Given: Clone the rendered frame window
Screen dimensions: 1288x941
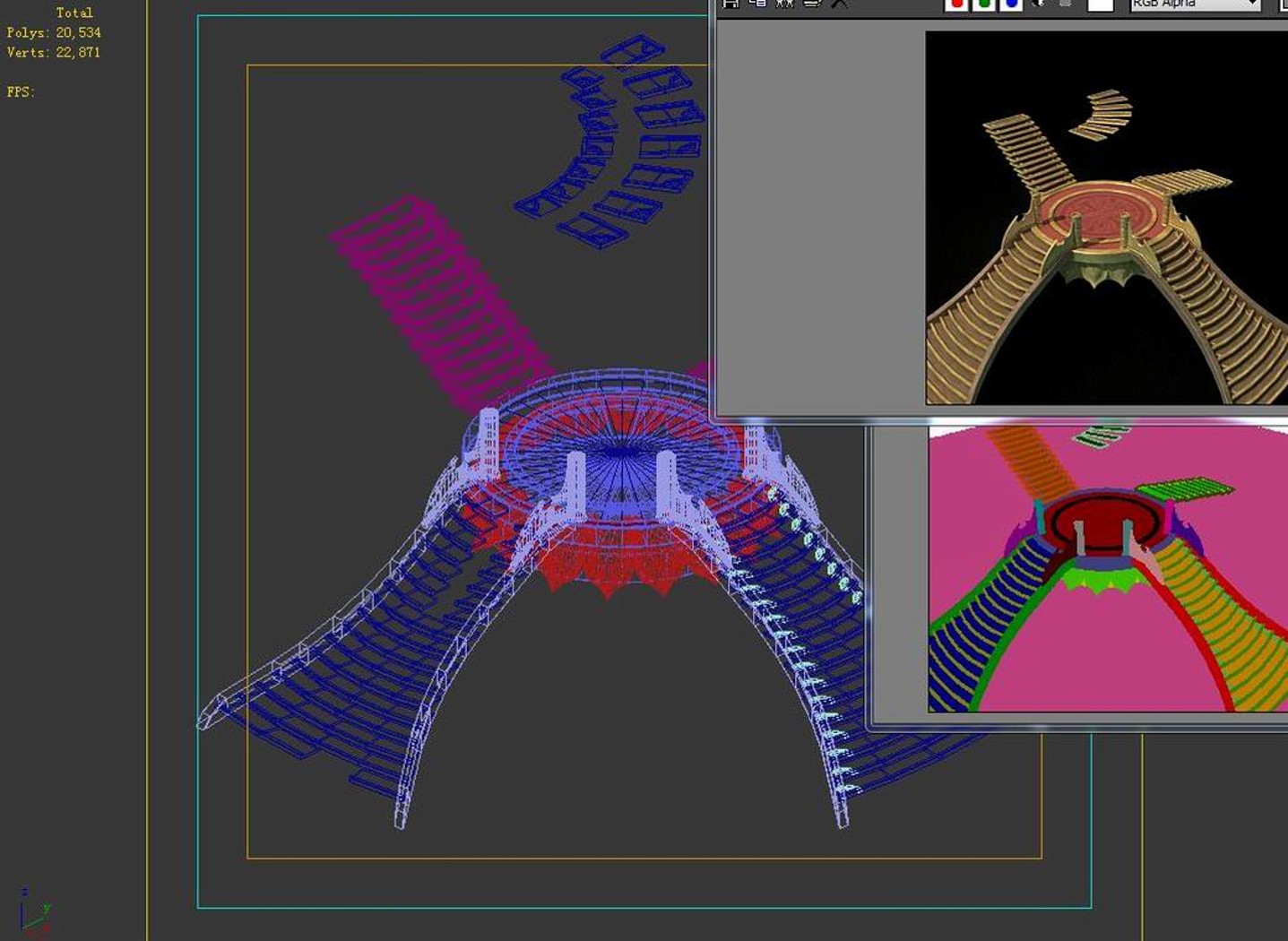Looking at the screenshot, I should click(785, 4).
